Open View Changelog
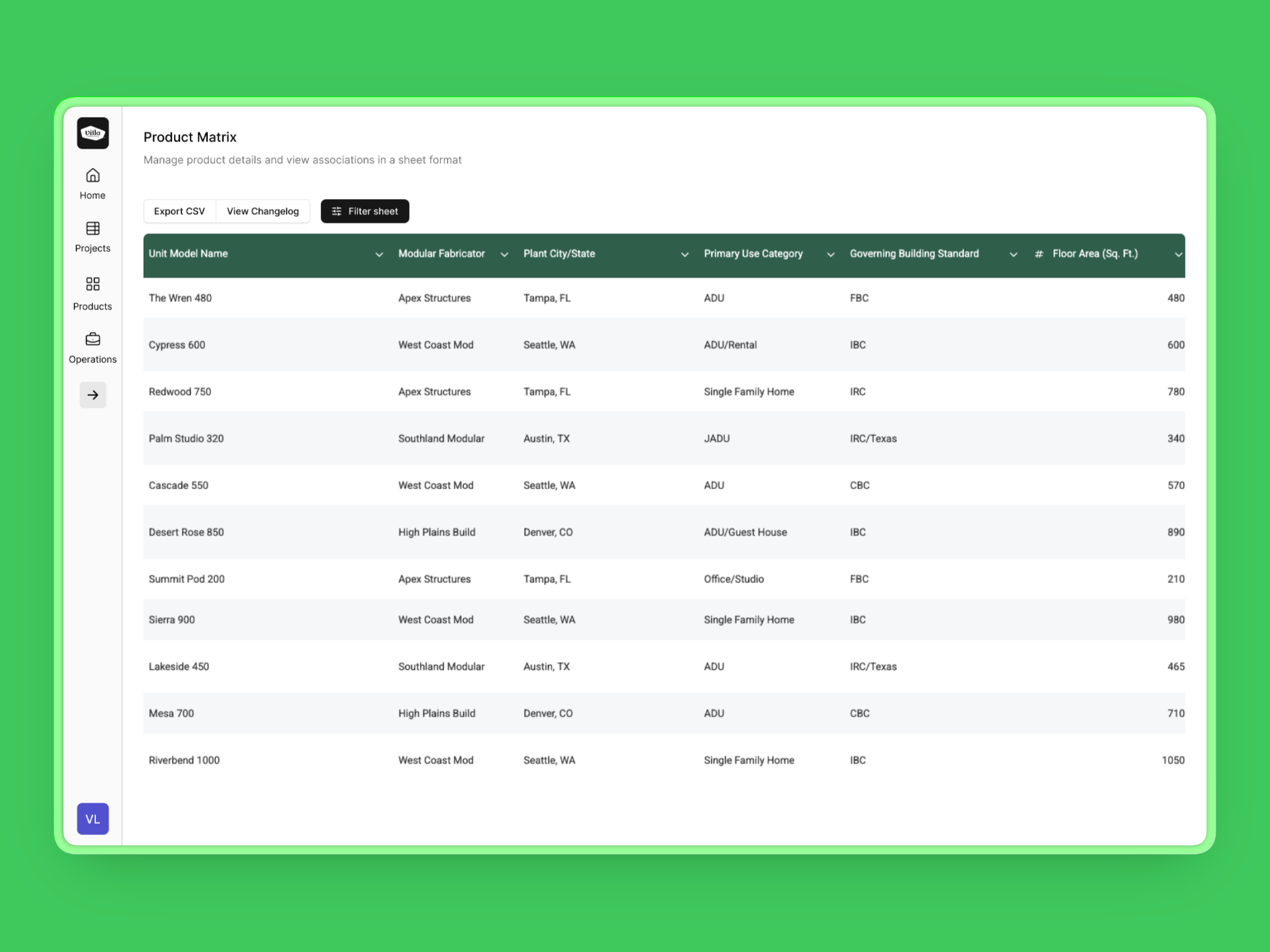The height and width of the screenshot is (952, 1270). 263,212
